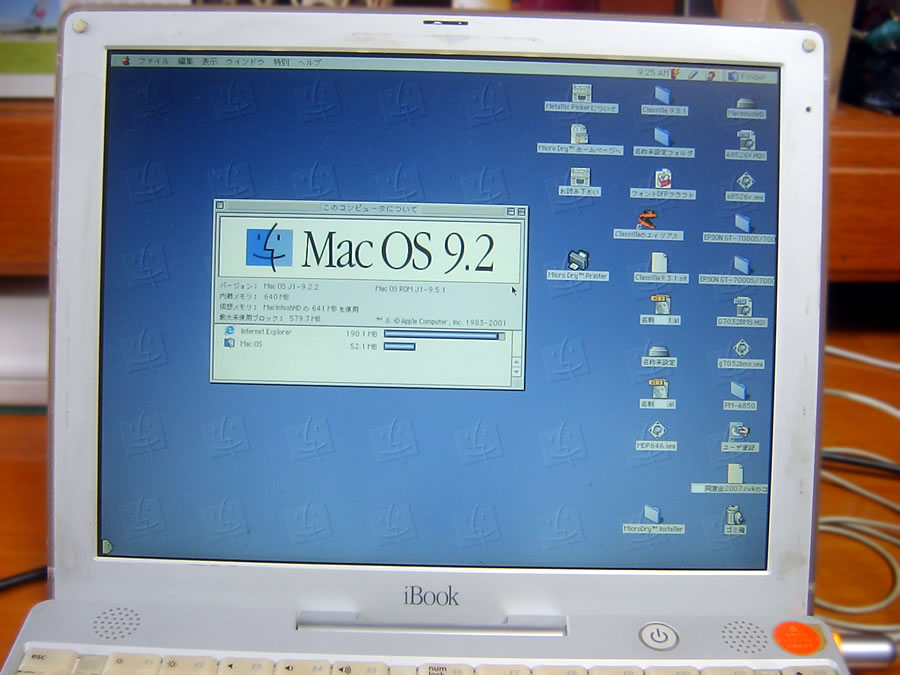Open the ウインドウ menu
This screenshot has width=900, height=675.
coord(245,61)
